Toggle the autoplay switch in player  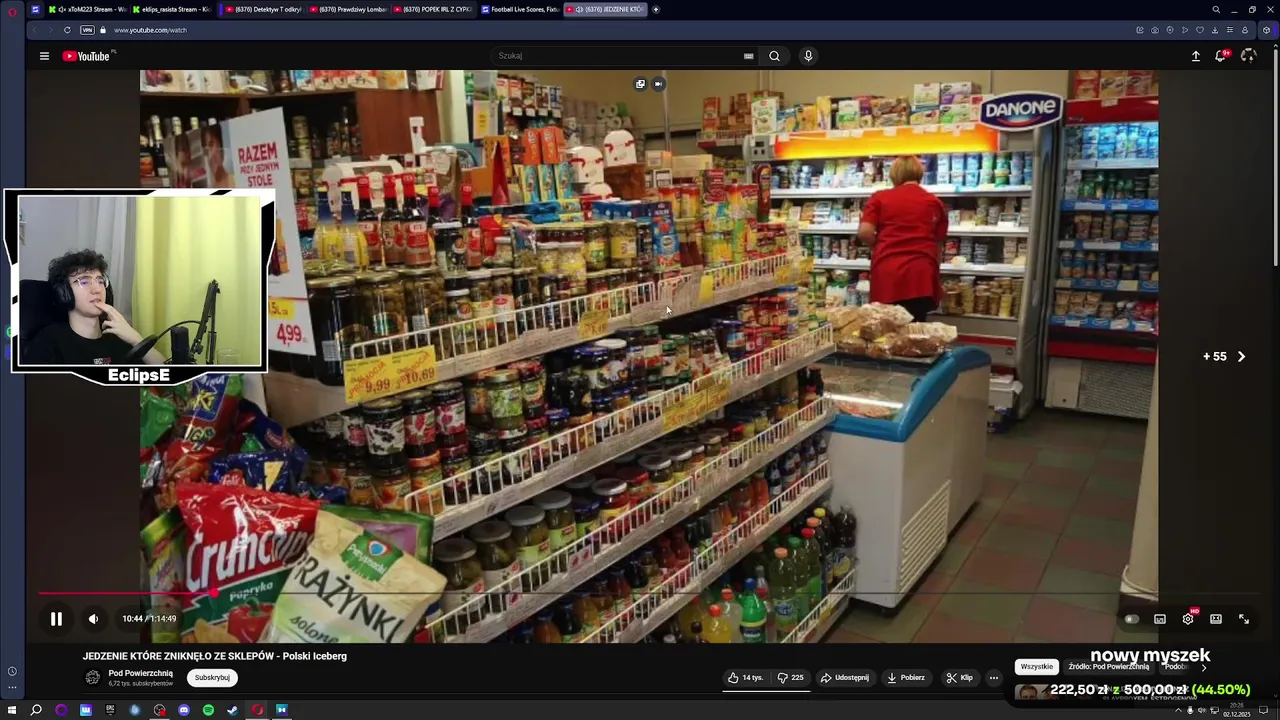click(x=1131, y=619)
